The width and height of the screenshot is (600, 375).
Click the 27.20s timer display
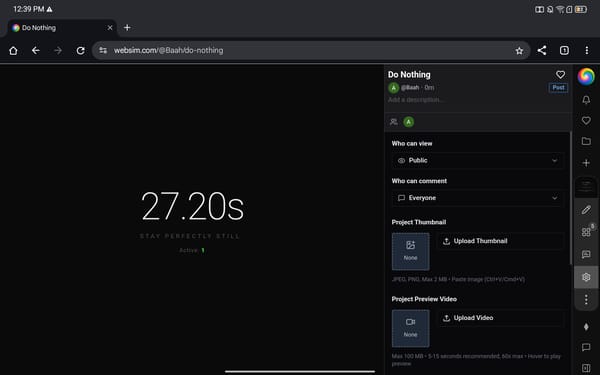[192, 207]
